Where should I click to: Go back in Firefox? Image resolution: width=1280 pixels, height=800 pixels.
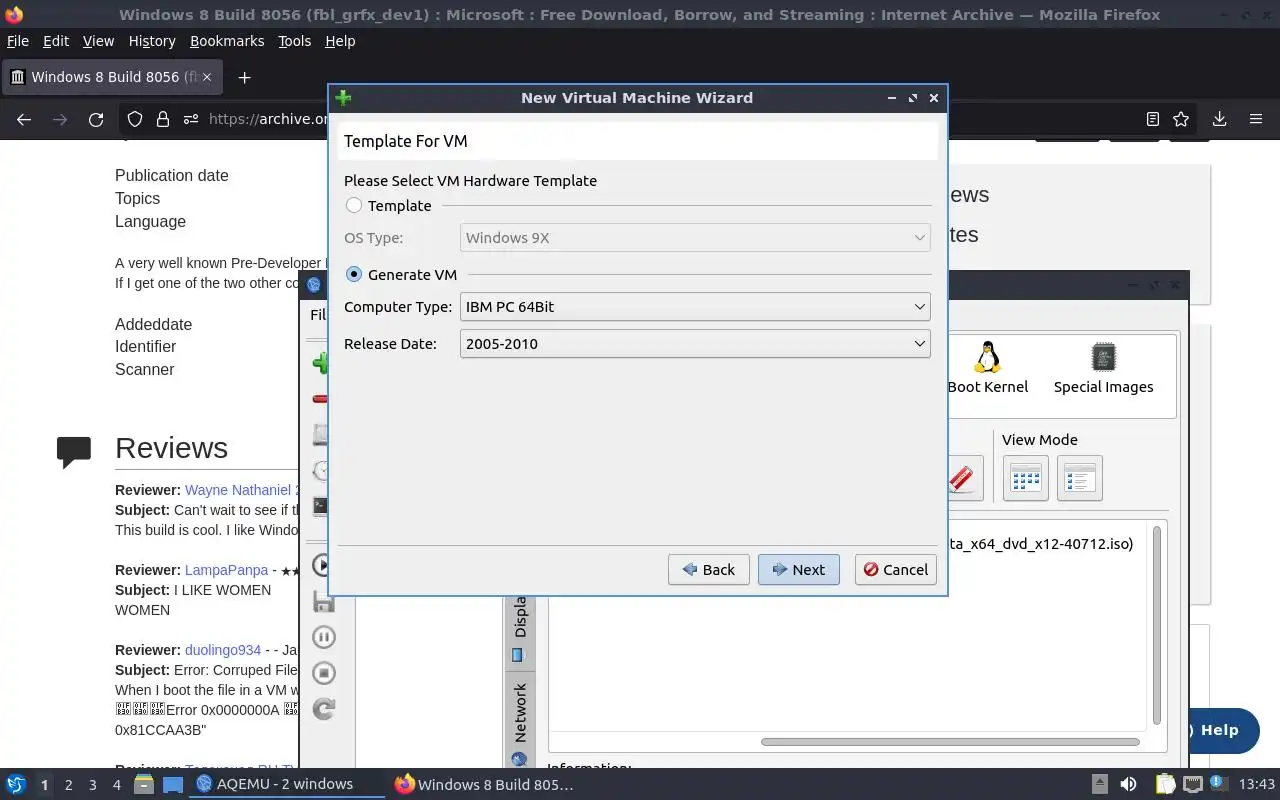(24, 119)
